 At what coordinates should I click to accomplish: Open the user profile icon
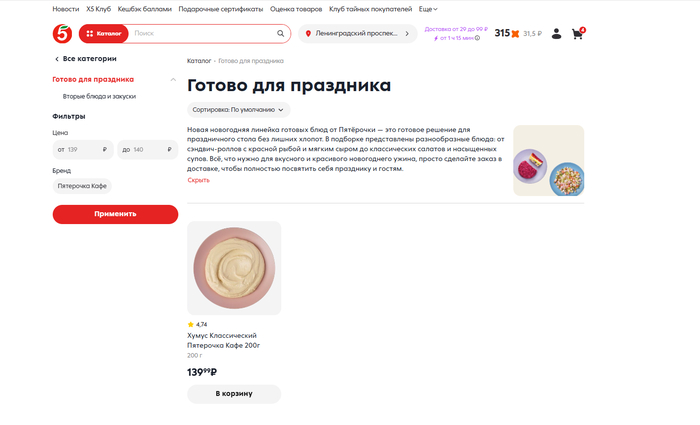556,34
